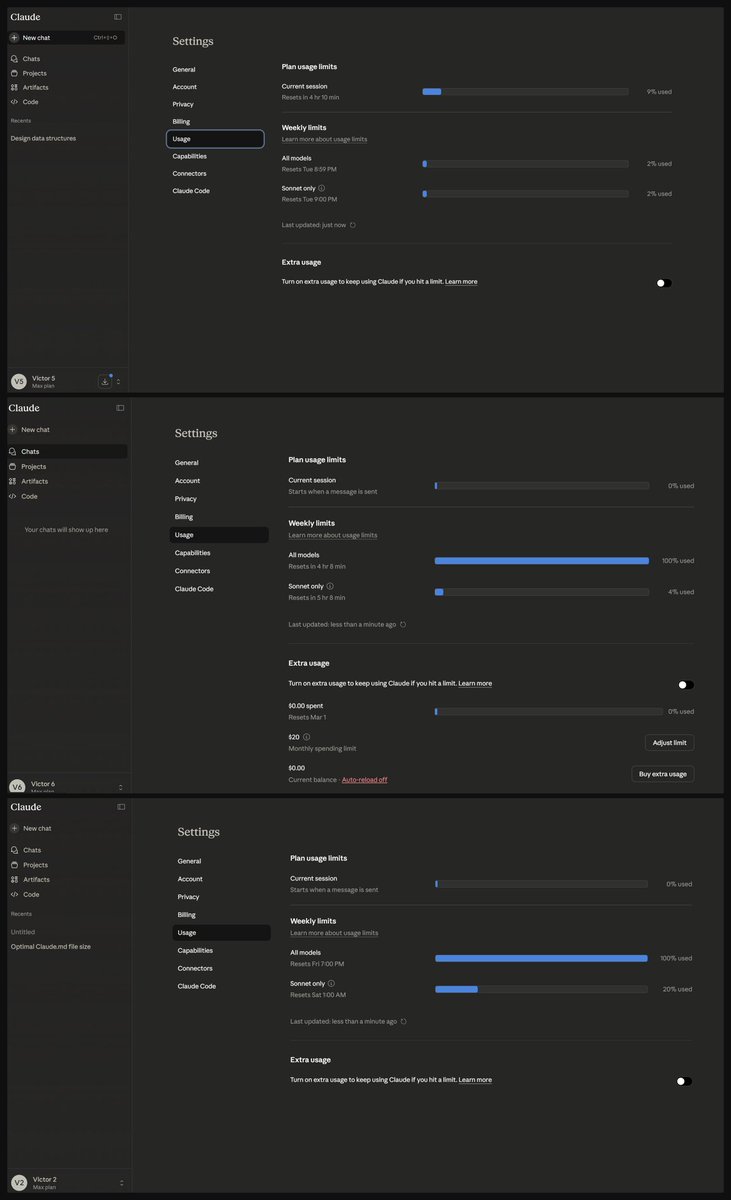
Task: Expand account menu chevron beside Victor 5
Action: 119,381
